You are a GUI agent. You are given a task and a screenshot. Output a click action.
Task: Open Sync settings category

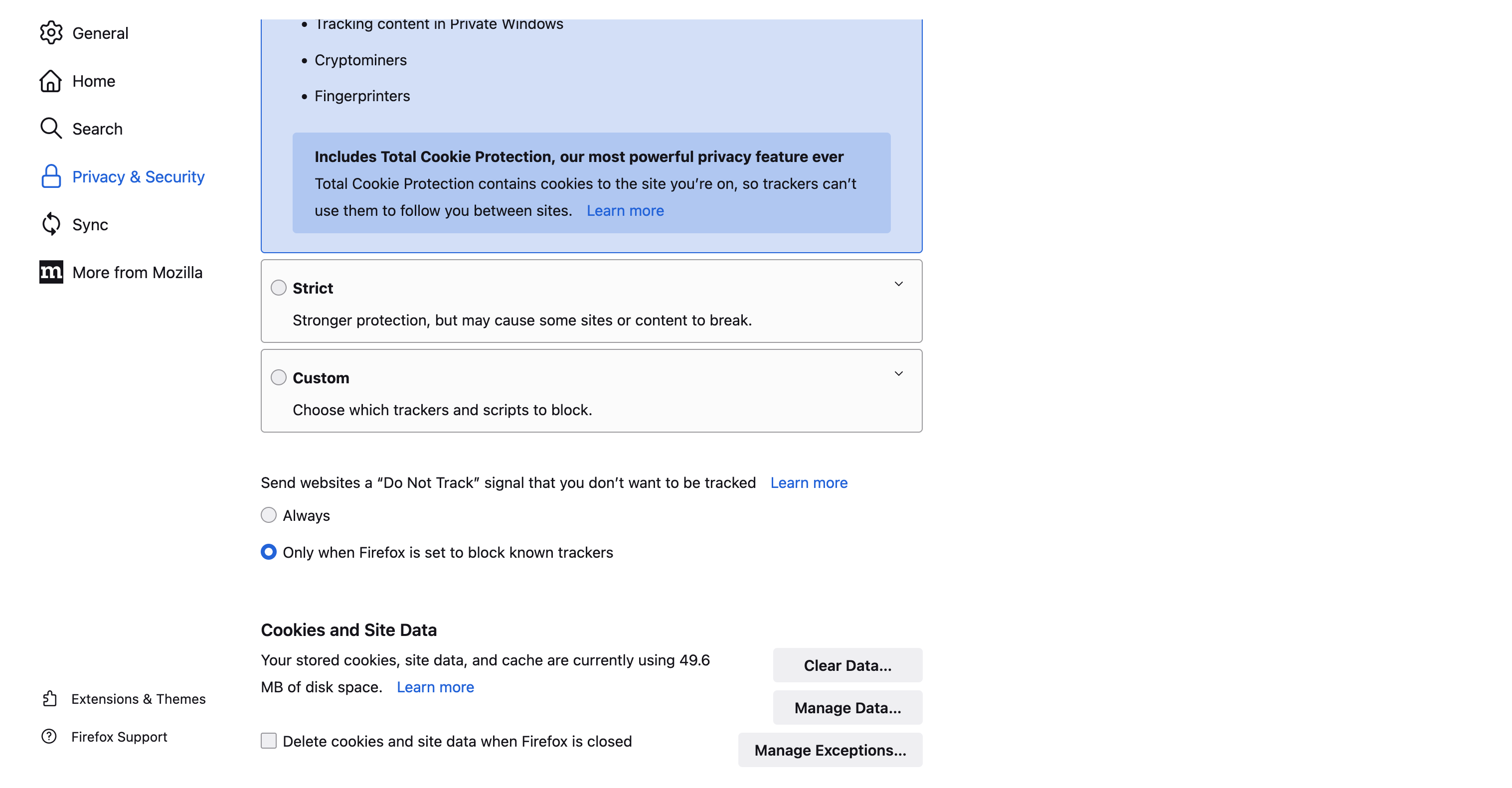click(90, 225)
